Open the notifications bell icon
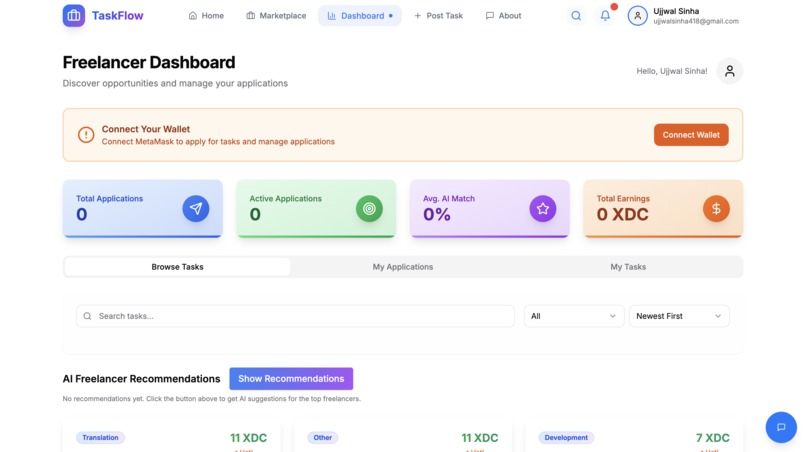This screenshot has width=806, height=452. pyautogui.click(x=606, y=15)
